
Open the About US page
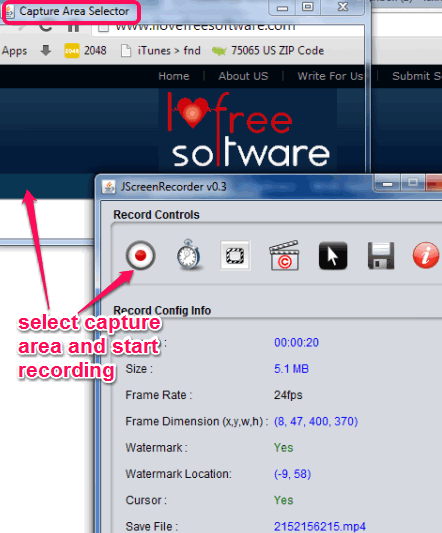[x=243, y=76]
